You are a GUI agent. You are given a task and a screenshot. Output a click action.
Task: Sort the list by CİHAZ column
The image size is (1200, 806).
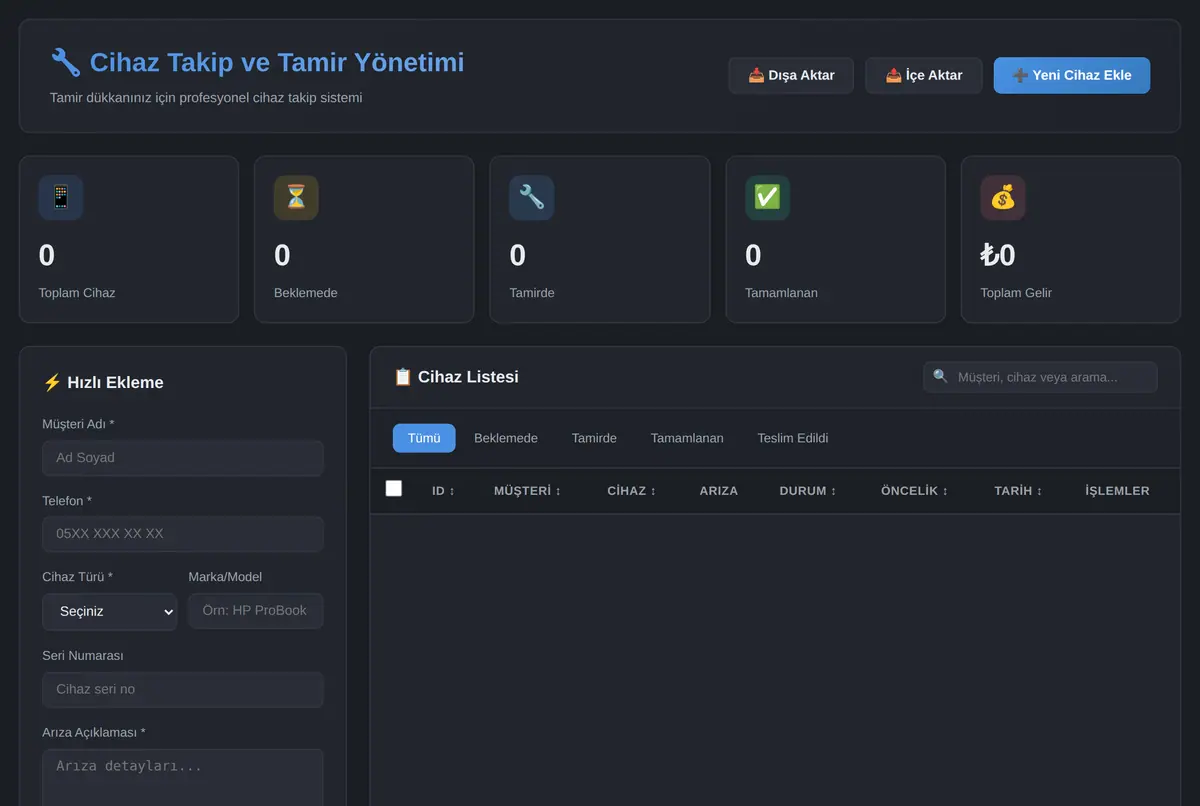(631, 491)
